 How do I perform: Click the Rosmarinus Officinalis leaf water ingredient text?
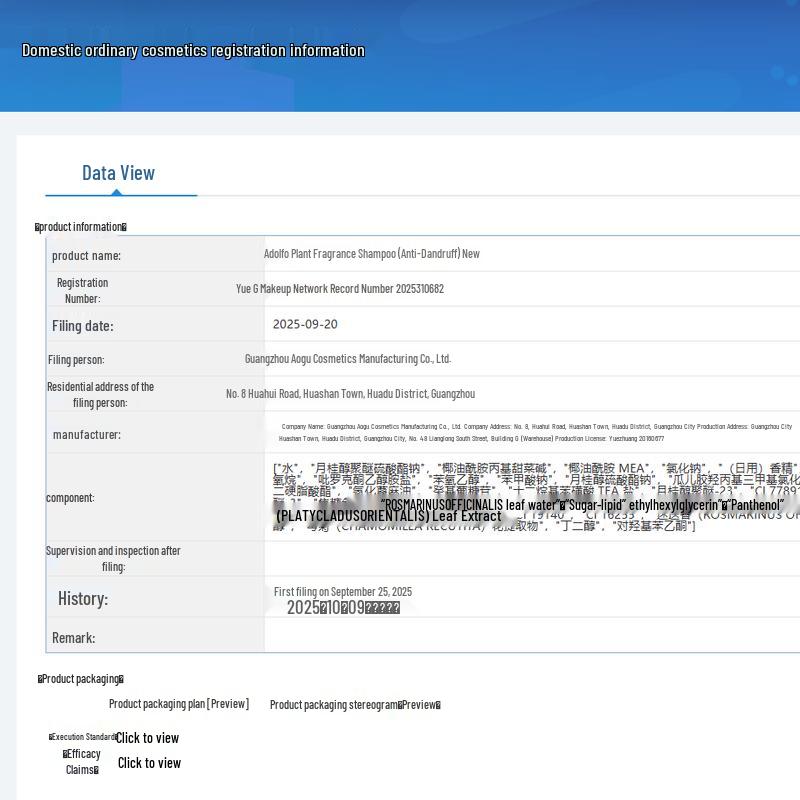click(x=470, y=505)
